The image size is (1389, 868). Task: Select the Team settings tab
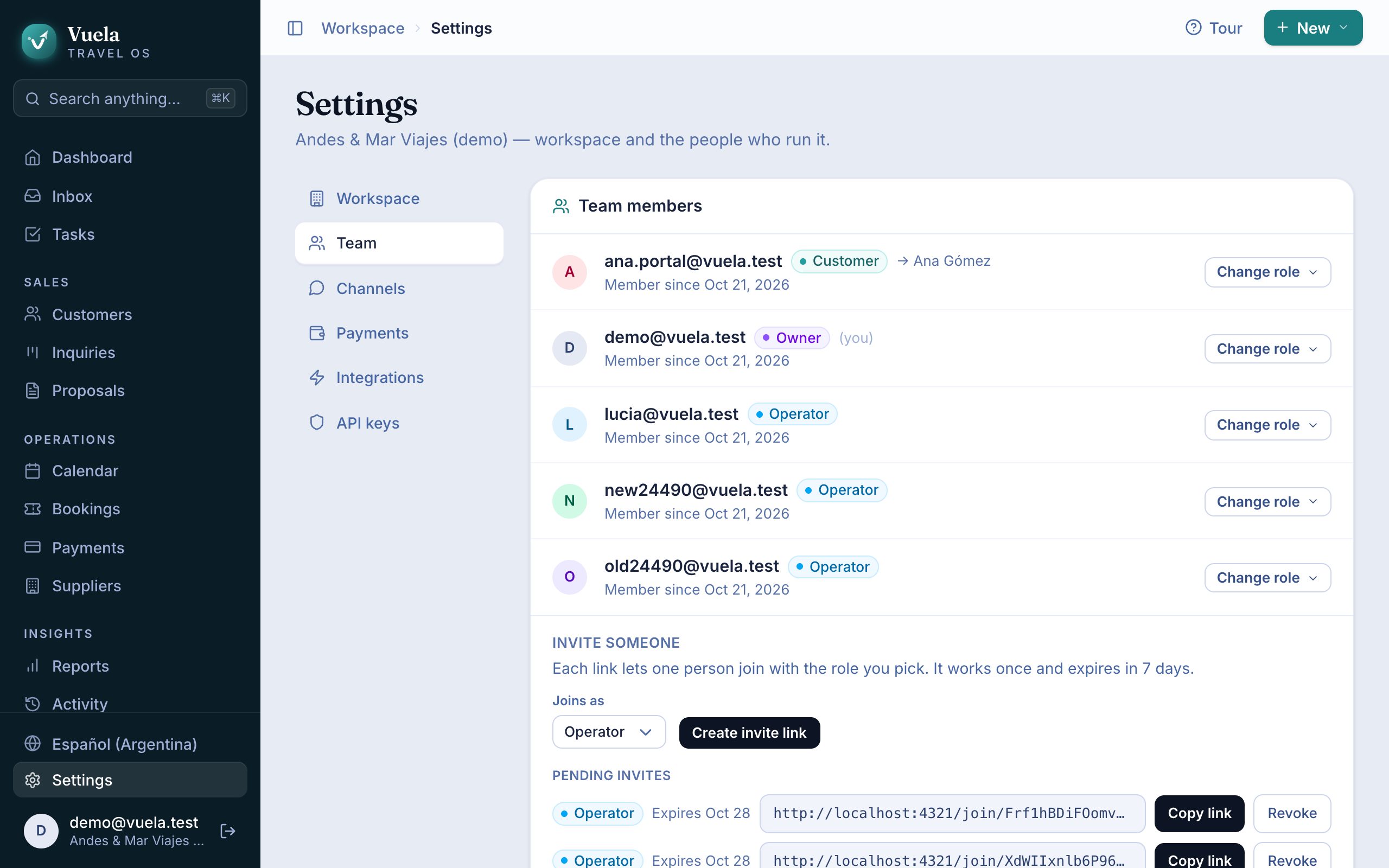click(x=399, y=244)
